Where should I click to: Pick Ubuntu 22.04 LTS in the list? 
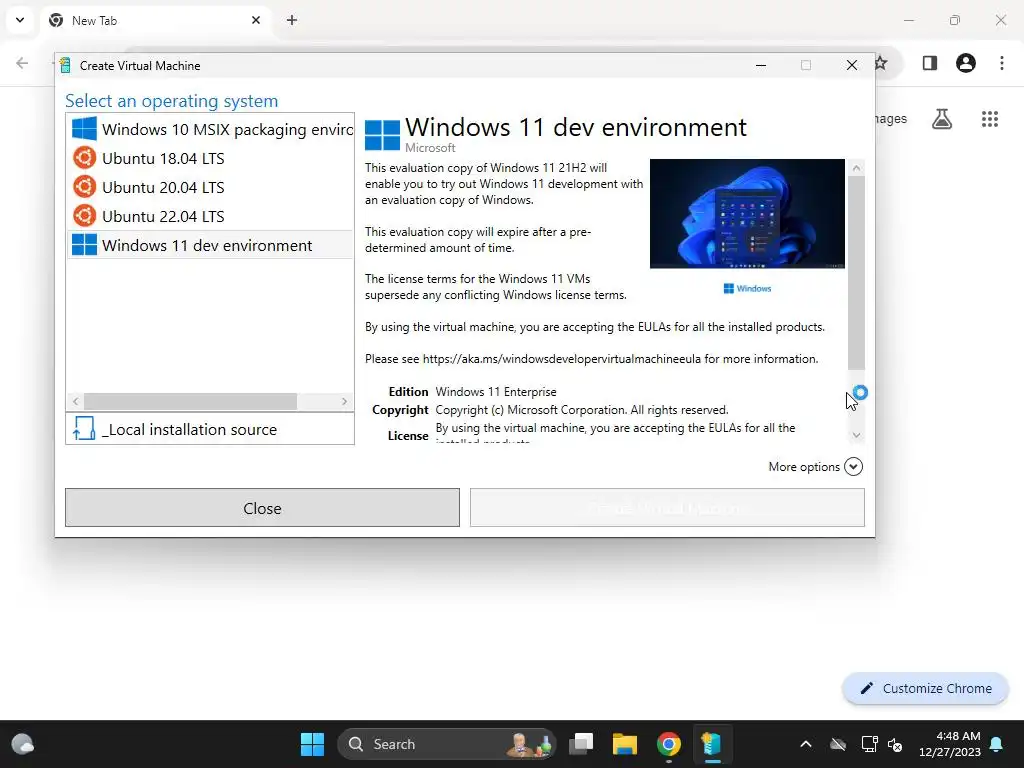(x=210, y=216)
